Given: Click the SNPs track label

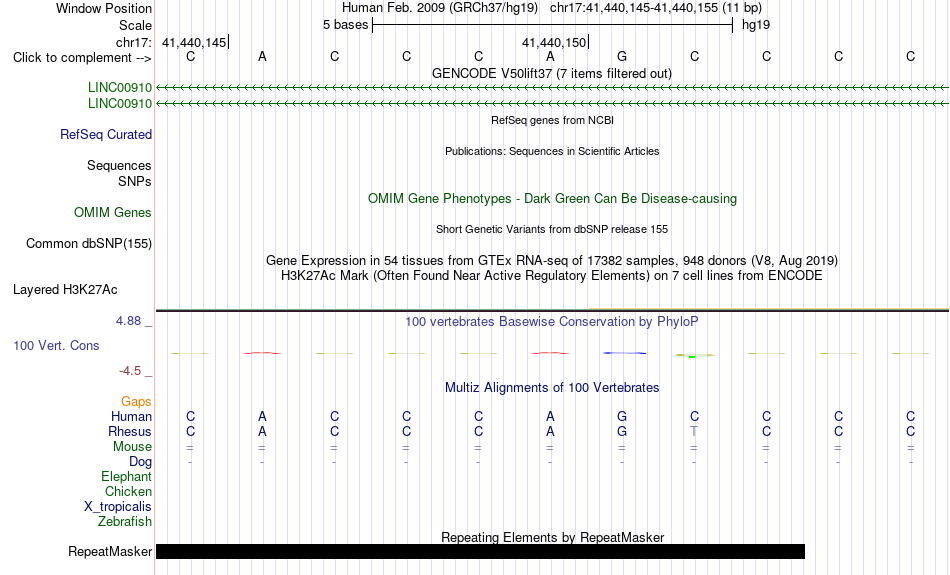Looking at the screenshot, I should point(135,181).
